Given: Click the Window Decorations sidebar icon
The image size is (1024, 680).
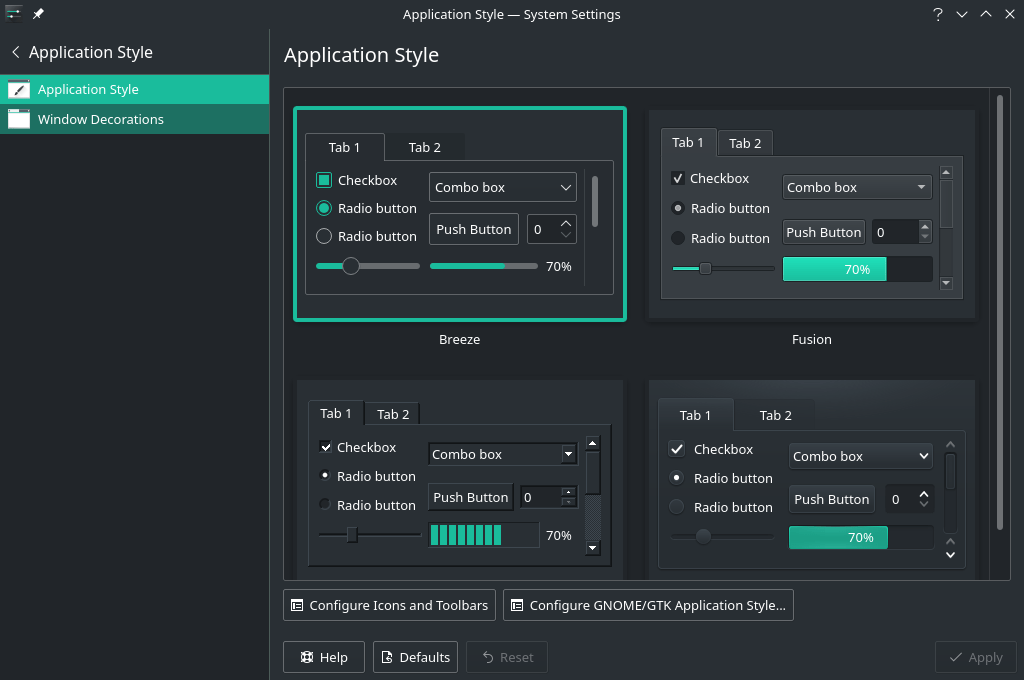Looking at the screenshot, I should (19, 119).
